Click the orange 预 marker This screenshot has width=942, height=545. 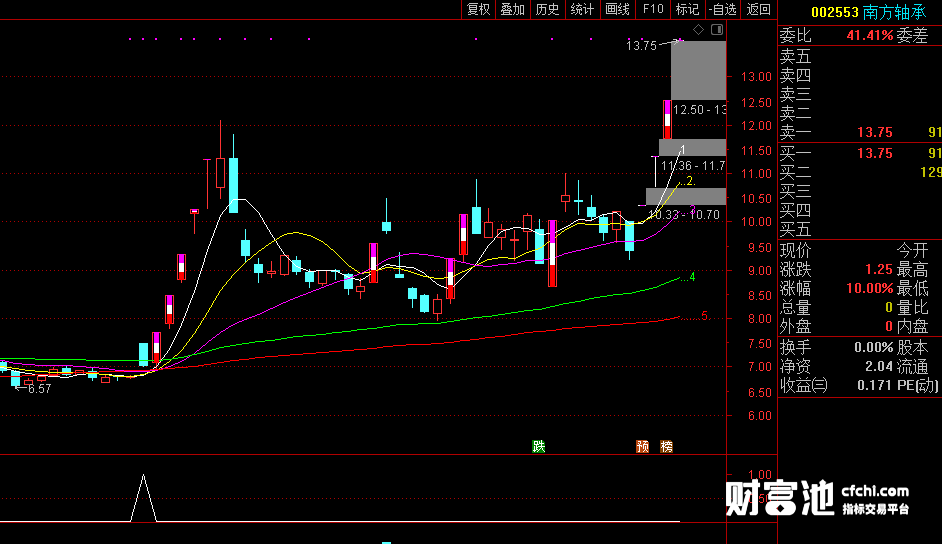pyautogui.click(x=642, y=446)
